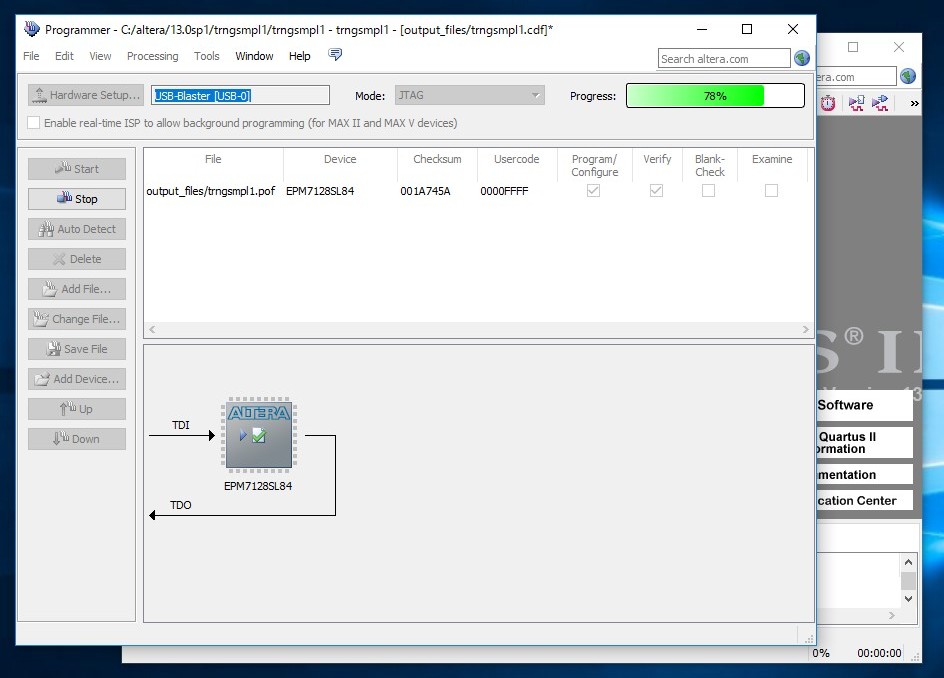Screen dimensions: 944x678
Task: Open the Mode JTAG dropdown
Action: click(x=470, y=95)
